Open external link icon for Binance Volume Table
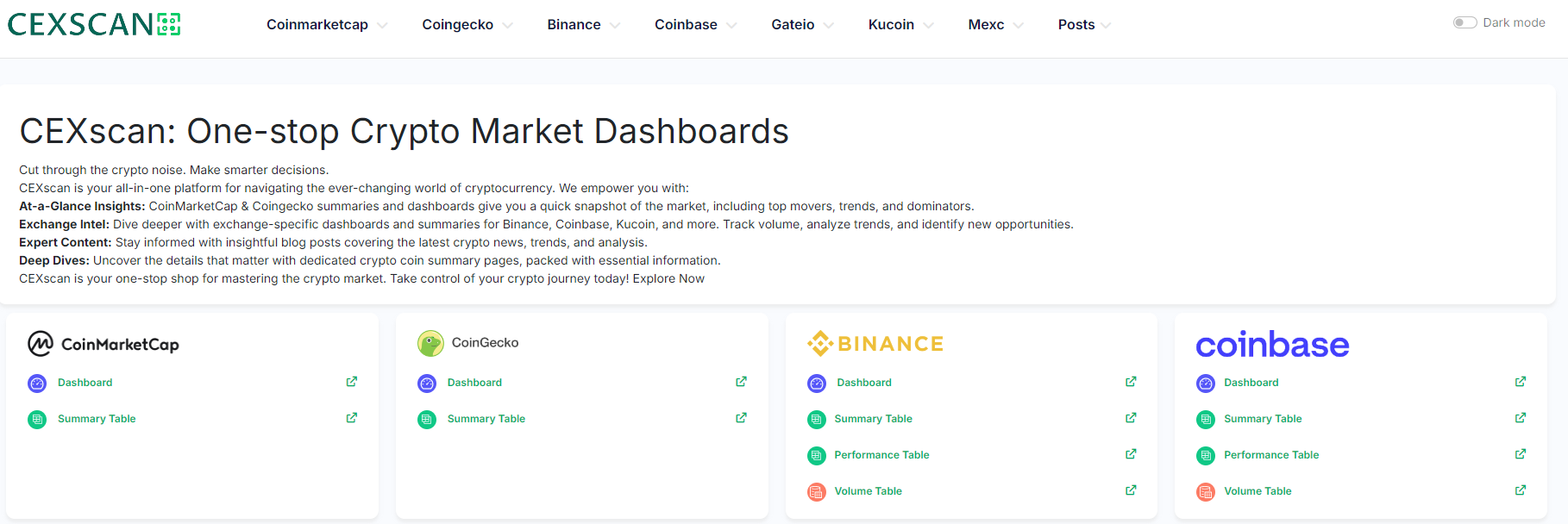The height and width of the screenshot is (524, 1568). (1131, 490)
